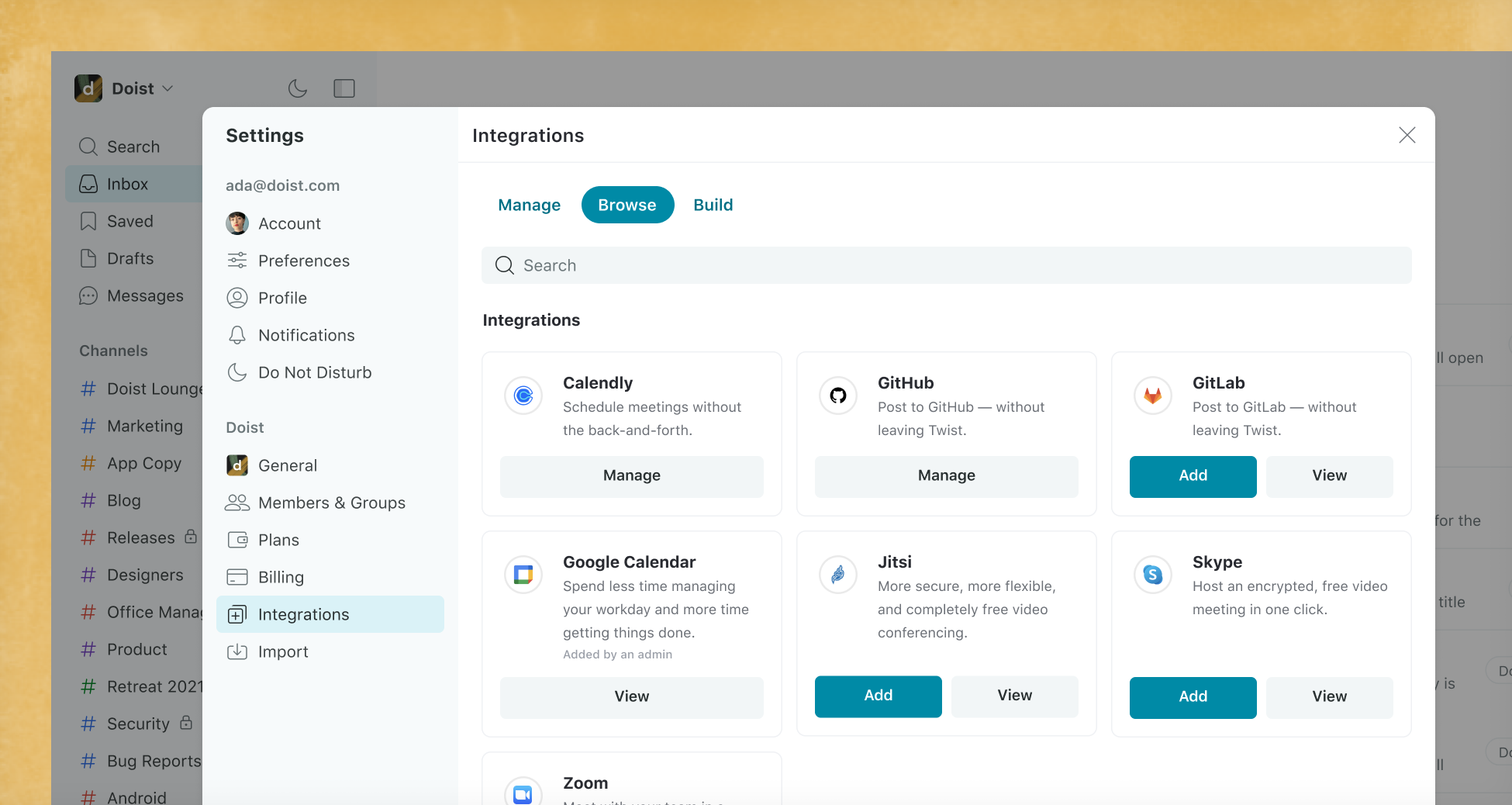Image resolution: width=1512 pixels, height=805 pixels.
Task: Click the Channels section header
Action: click(x=113, y=351)
